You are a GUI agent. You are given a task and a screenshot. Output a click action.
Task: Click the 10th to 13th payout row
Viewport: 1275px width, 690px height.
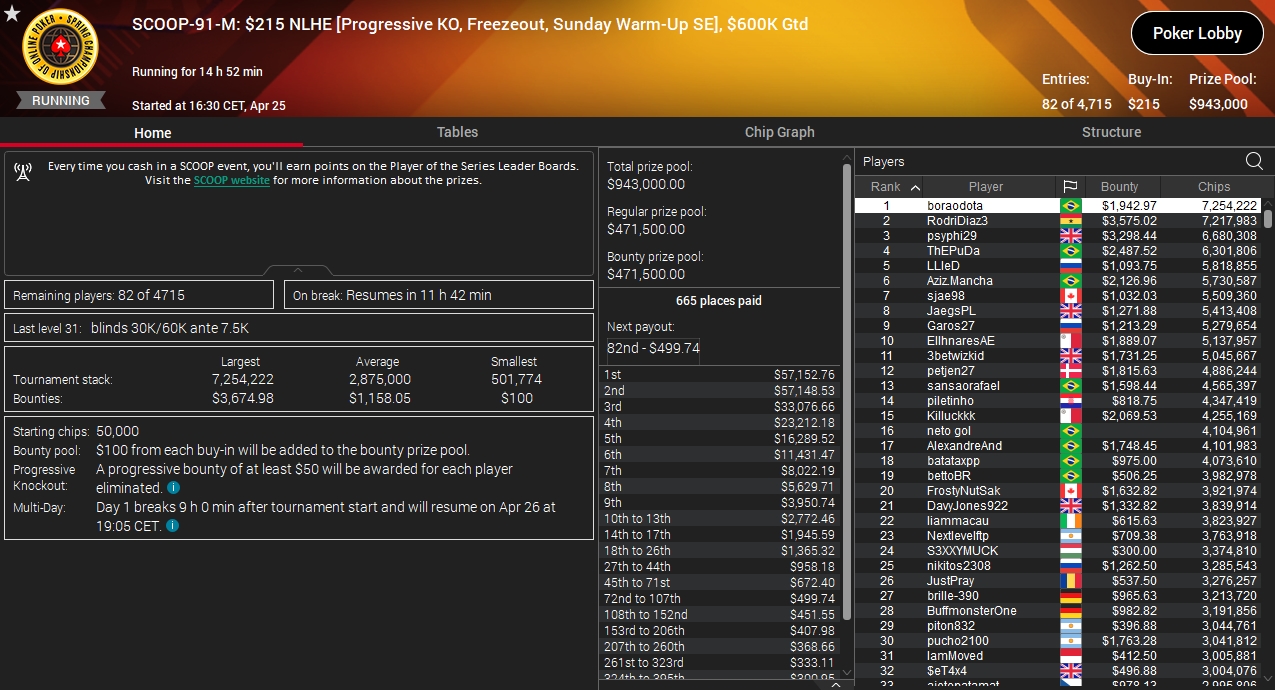720,518
